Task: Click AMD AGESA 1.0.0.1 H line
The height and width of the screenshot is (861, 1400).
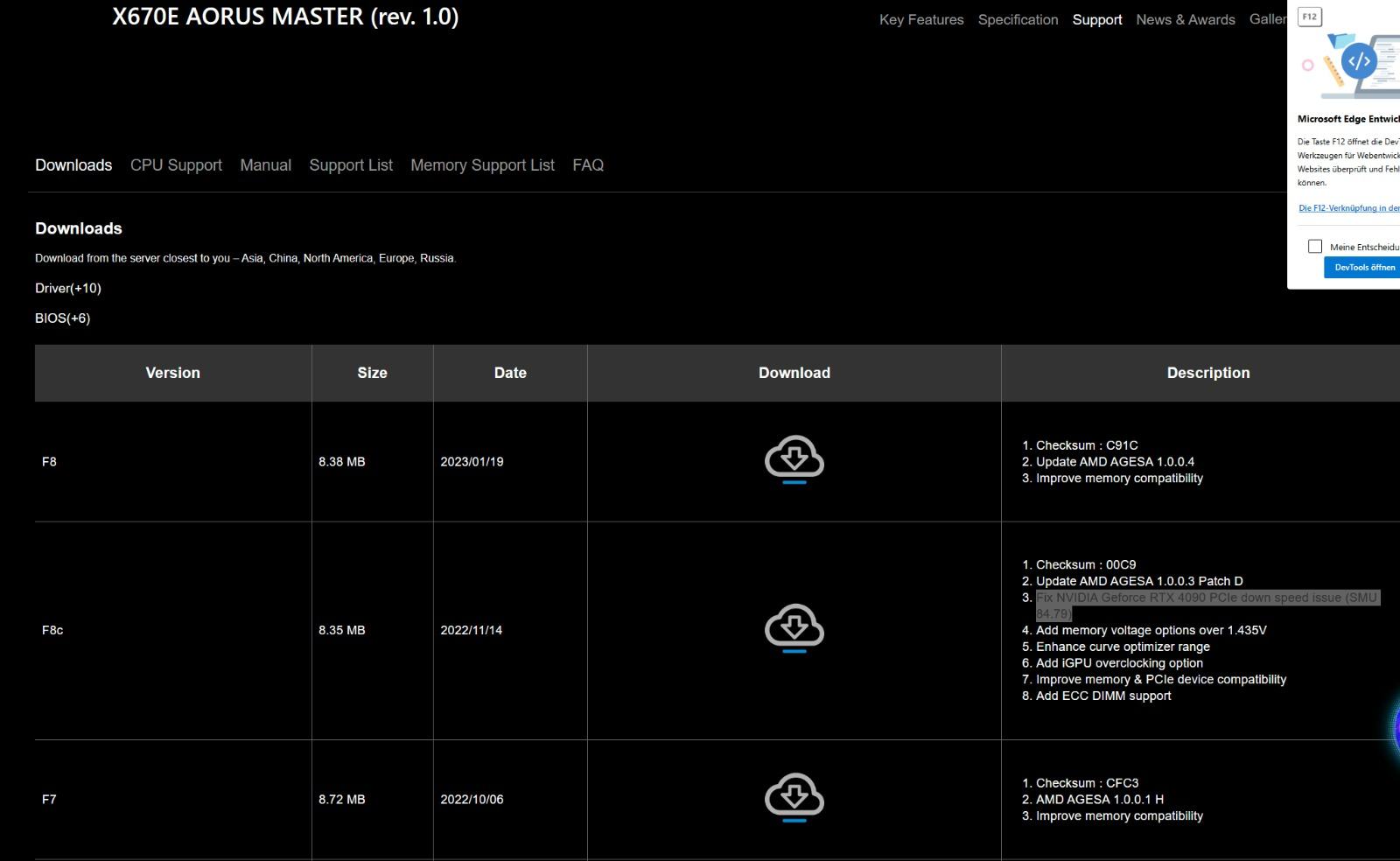Action: tap(1100, 799)
